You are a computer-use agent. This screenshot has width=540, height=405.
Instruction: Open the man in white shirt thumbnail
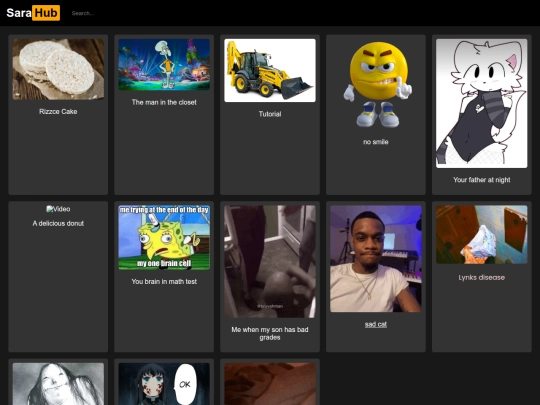click(x=376, y=259)
